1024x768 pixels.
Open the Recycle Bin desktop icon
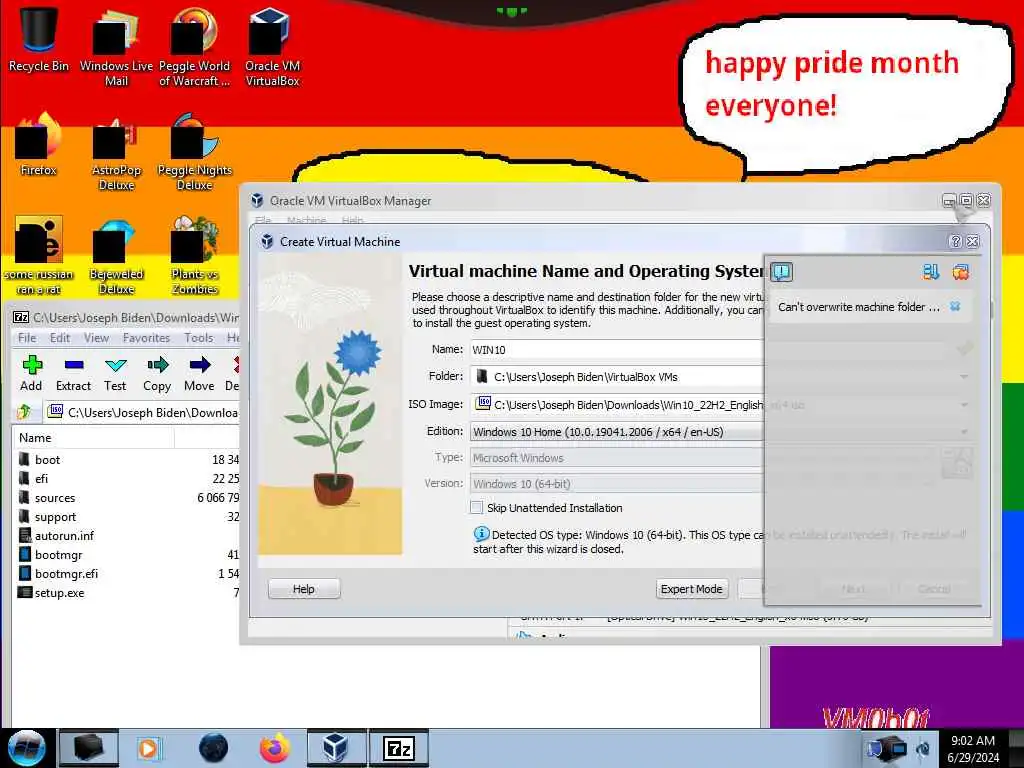click(39, 39)
